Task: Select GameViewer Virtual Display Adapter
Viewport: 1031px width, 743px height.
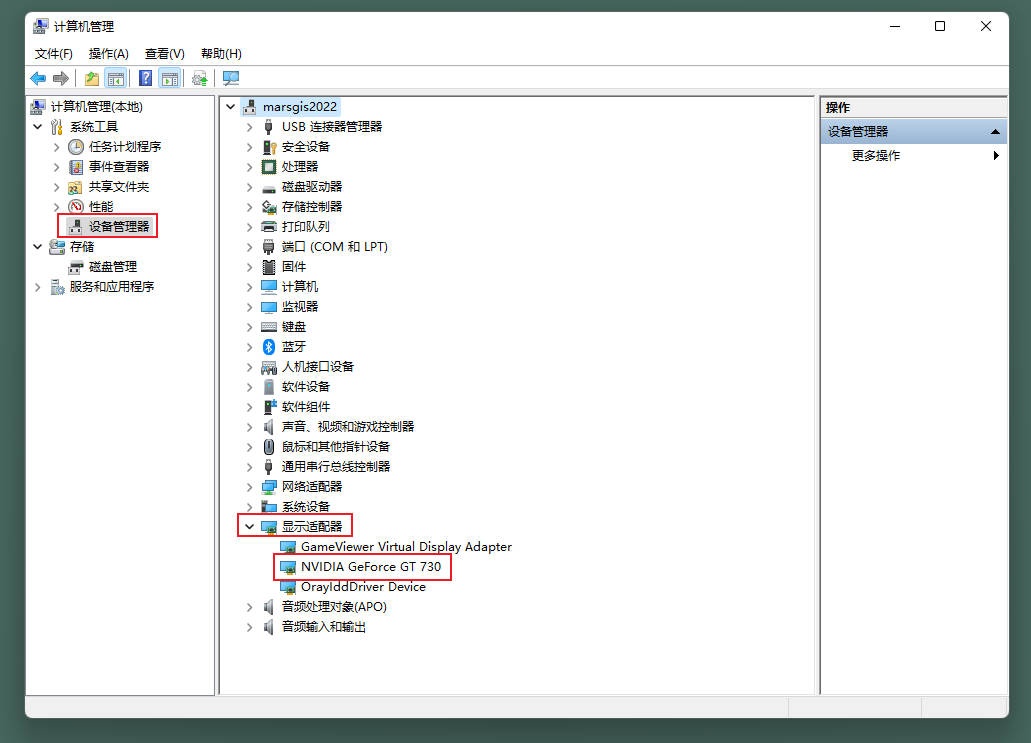Action: click(405, 546)
